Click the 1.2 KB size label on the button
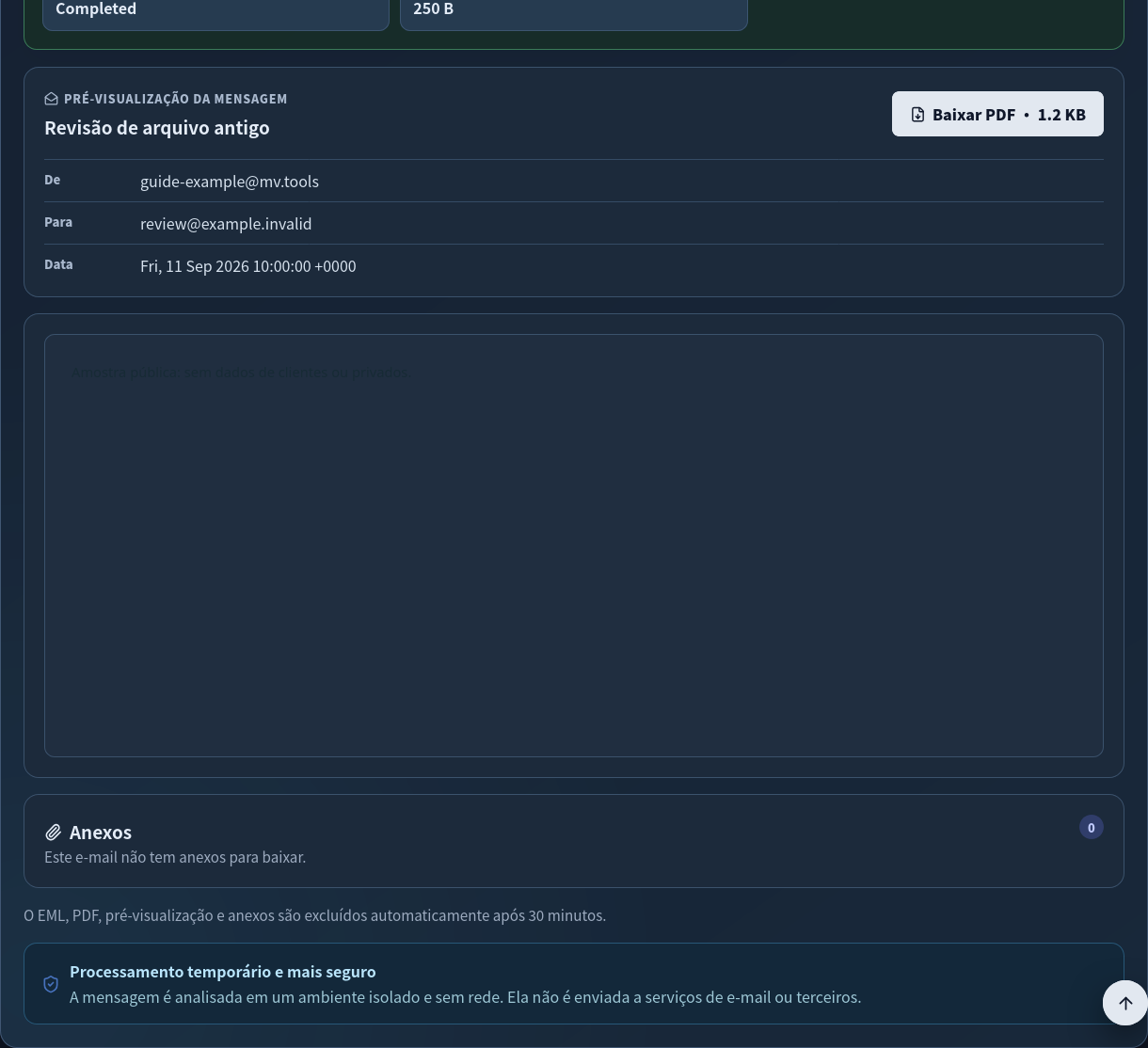The width and height of the screenshot is (1148, 1048). click(1061, 115)
